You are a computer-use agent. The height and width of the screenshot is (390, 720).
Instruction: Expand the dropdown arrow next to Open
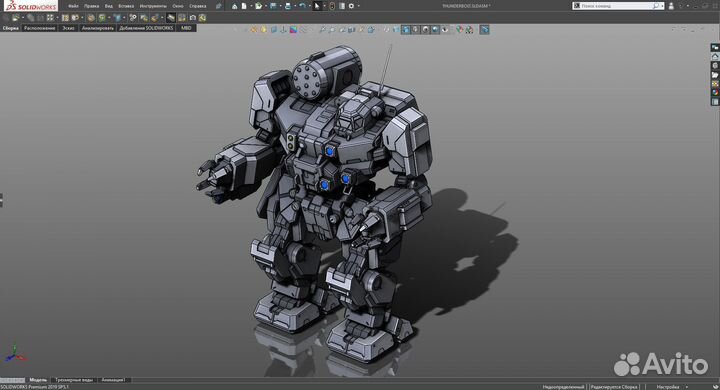(x=266, y=6)
